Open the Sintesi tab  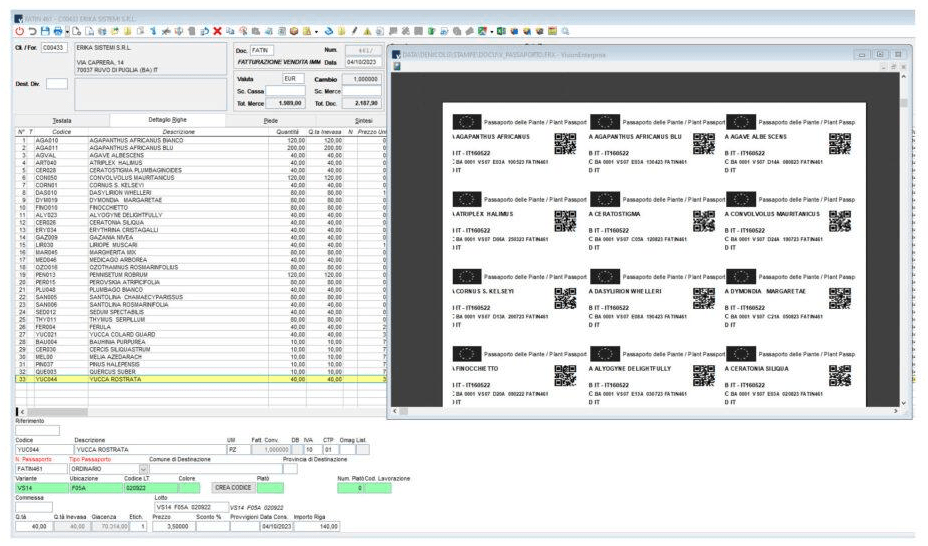tap(363, 120)
